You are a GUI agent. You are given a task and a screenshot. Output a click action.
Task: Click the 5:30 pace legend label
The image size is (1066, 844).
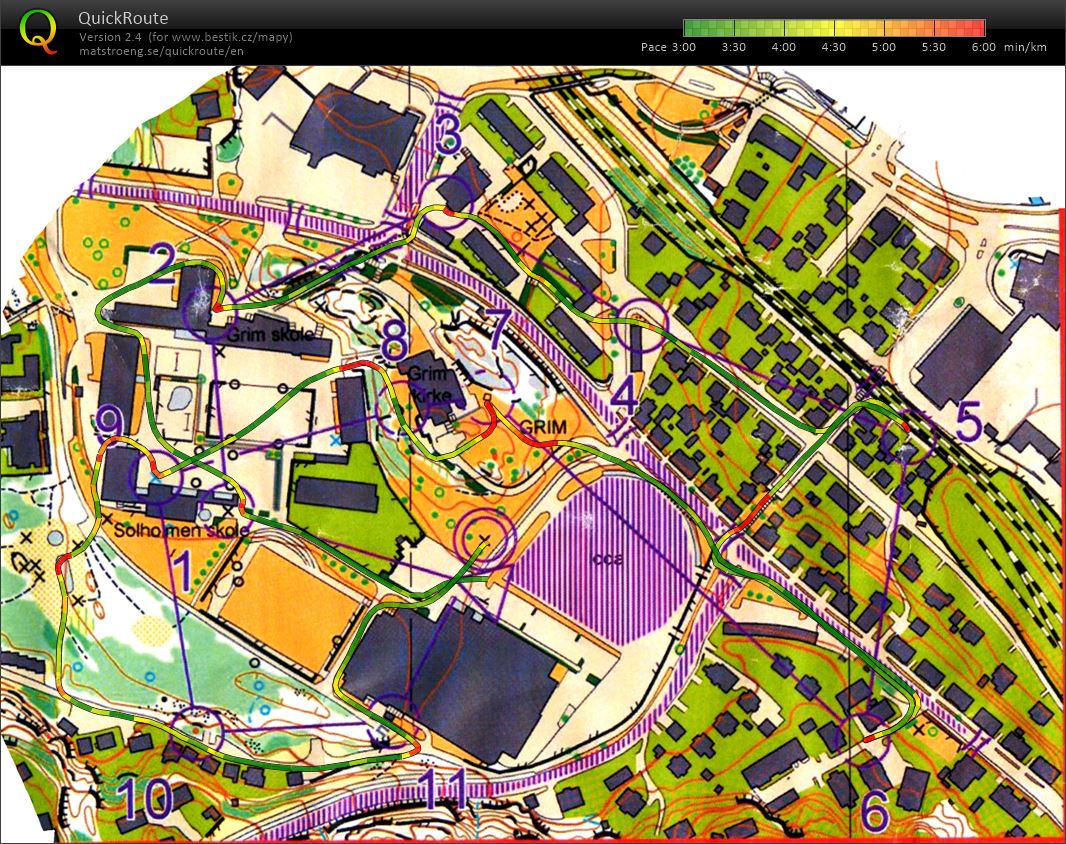point(933,47)
